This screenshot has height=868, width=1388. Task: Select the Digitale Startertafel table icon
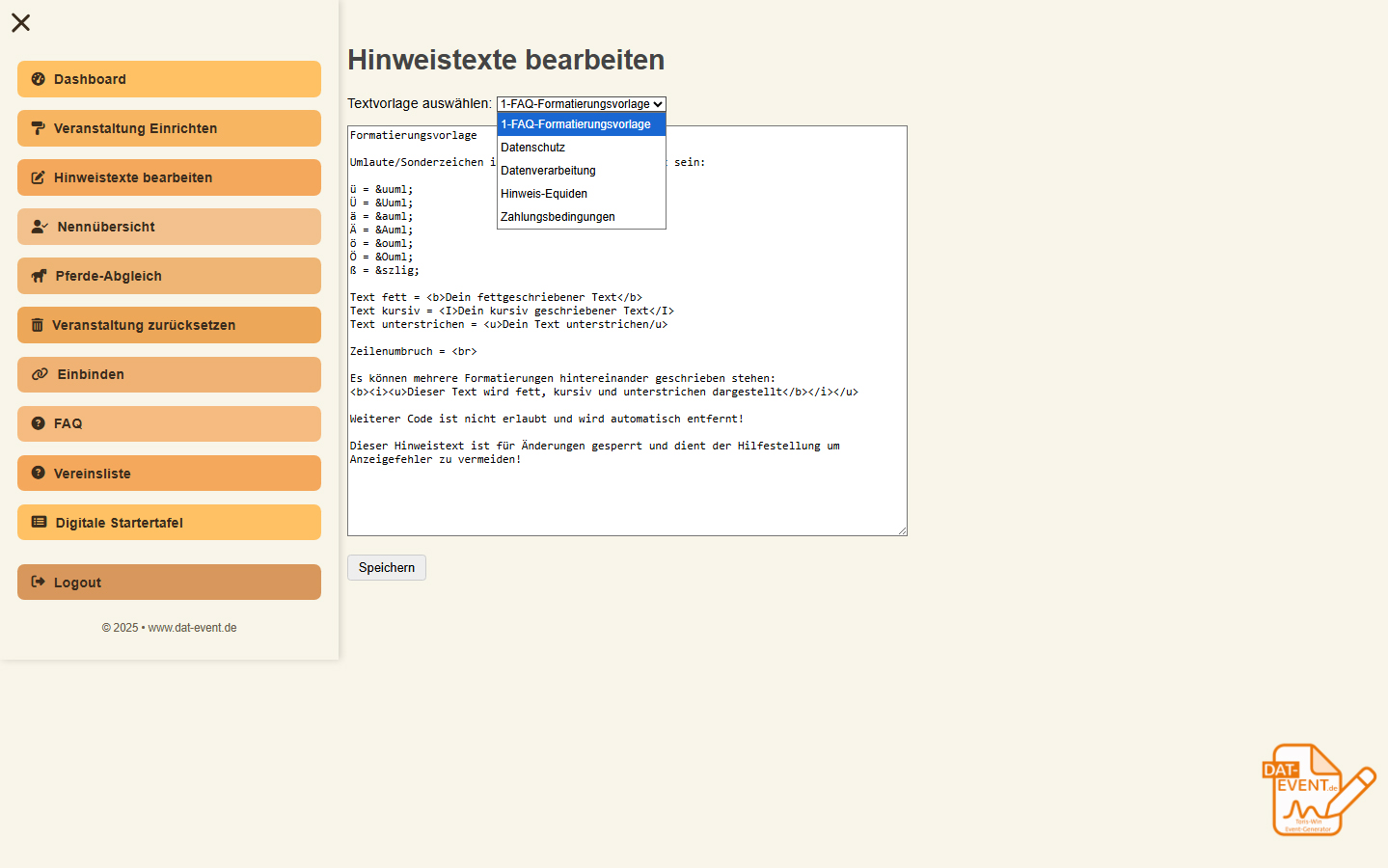tap(38, 522)
